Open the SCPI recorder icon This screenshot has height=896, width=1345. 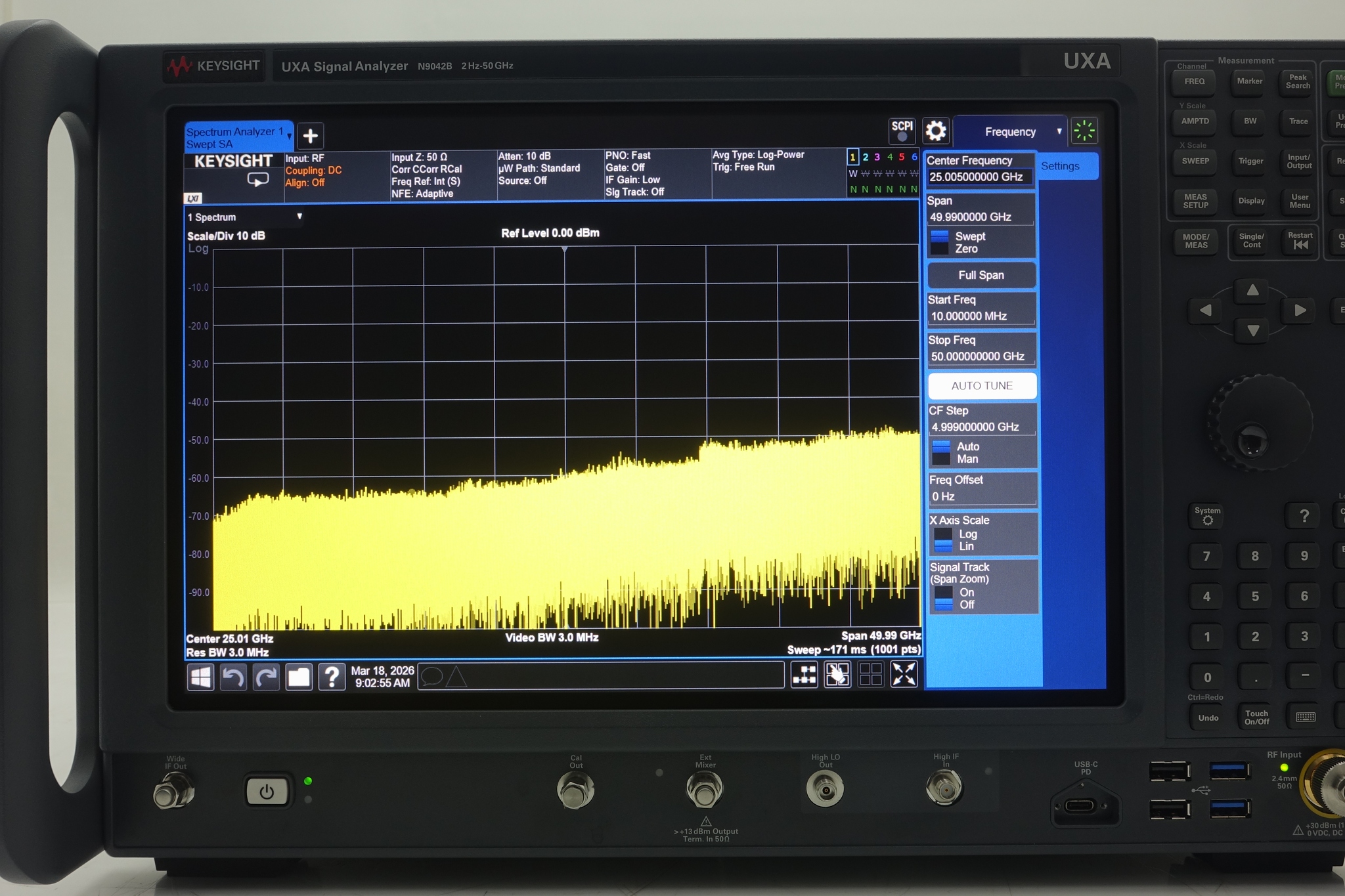(902, 131)
